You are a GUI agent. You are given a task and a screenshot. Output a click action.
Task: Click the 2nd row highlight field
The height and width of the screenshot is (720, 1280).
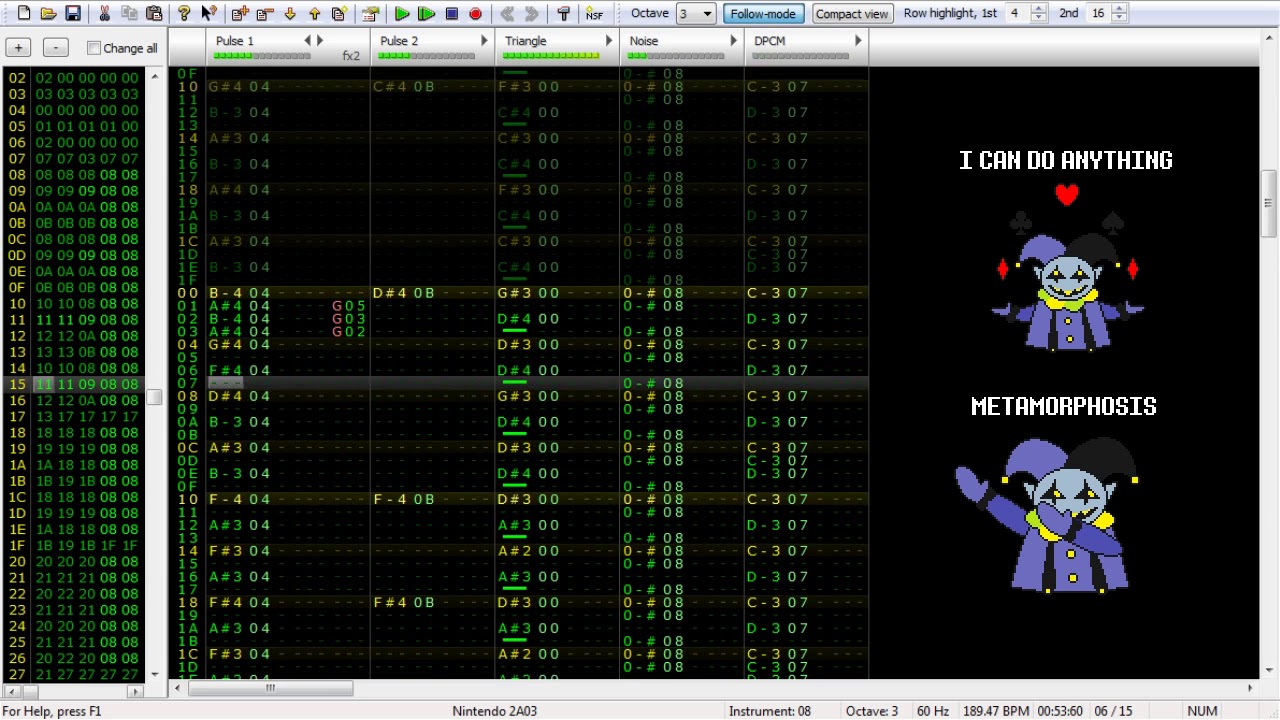coord(1099,14)
